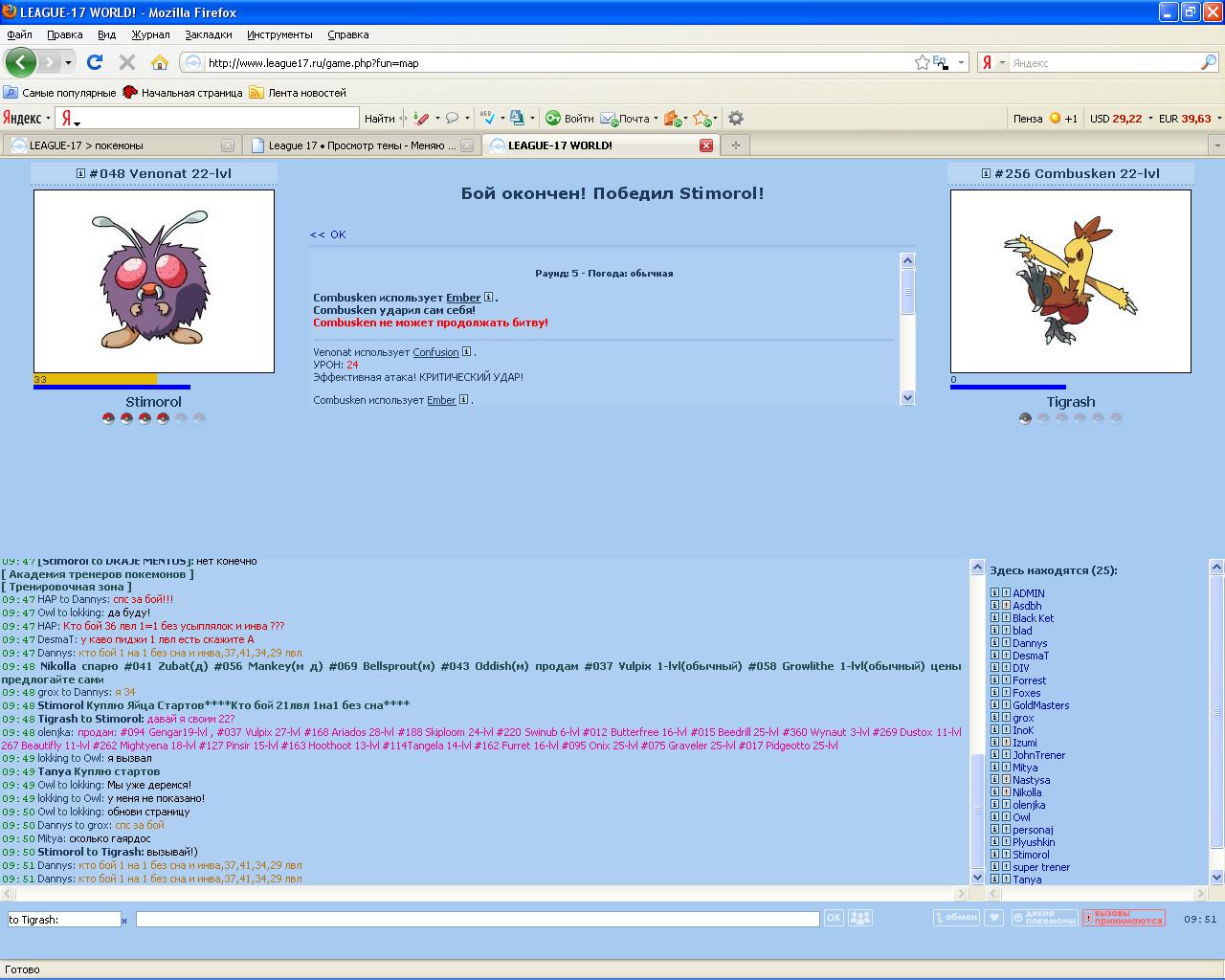Screen dimensions: 1225x980
Task: Toggle 'дикие покемоны' button
Action: click(x=1045, y=918)
